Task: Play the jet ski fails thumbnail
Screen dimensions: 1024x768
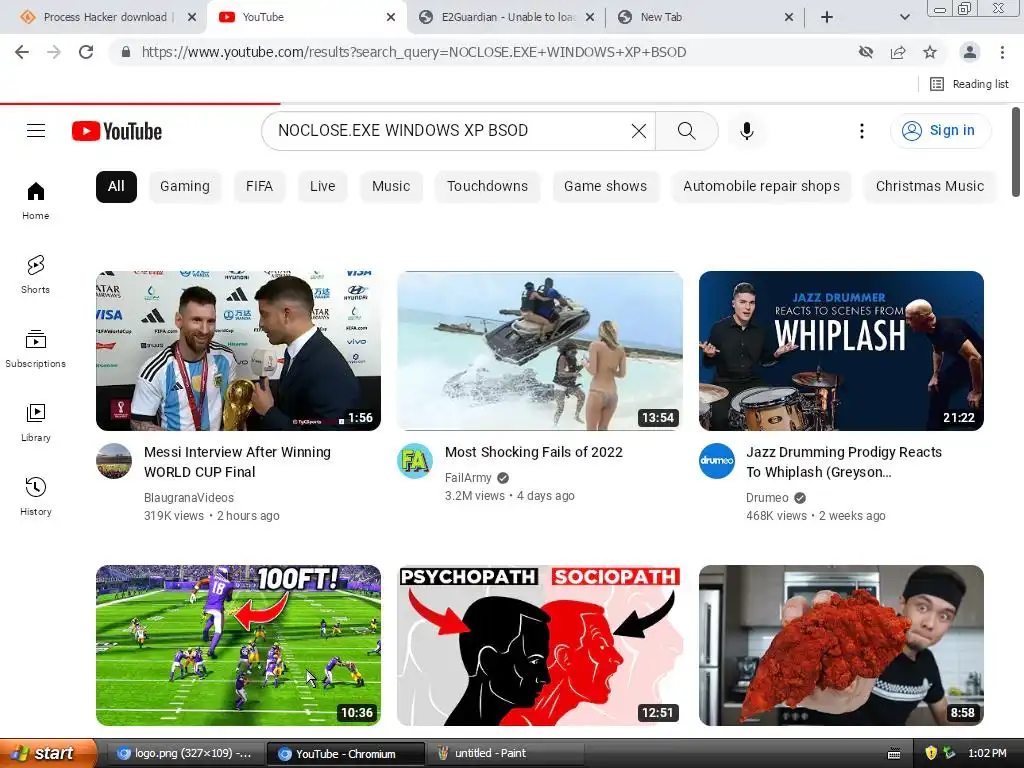Action: point(540,351)
